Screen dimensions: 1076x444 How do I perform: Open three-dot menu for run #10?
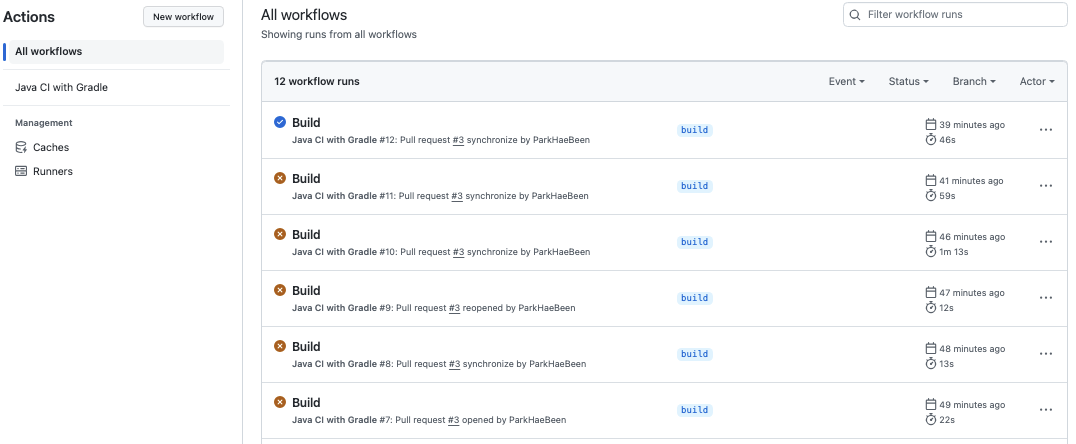tap(1046, 242)
